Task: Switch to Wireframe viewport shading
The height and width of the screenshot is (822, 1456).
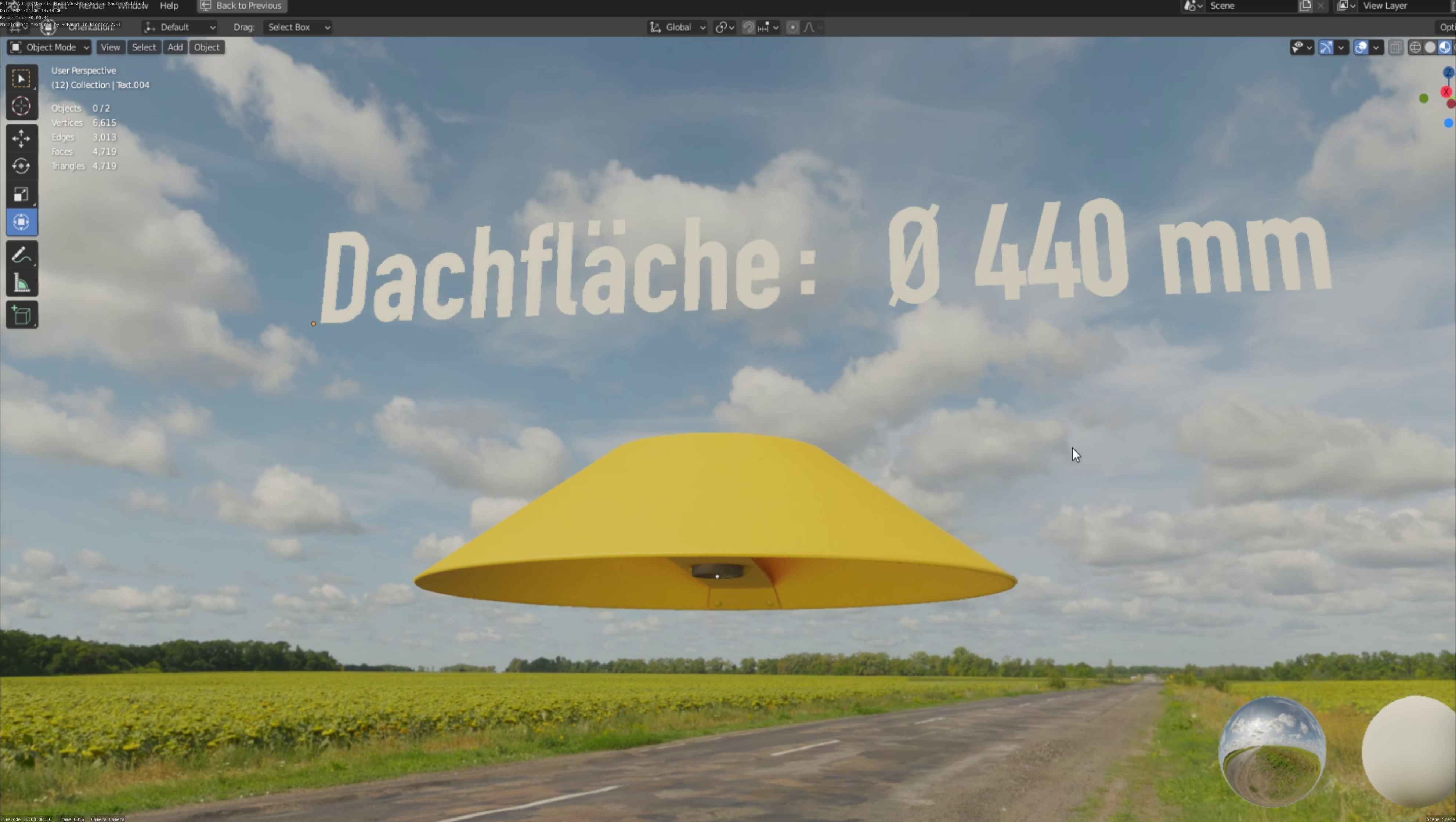Action: coord(1415,47)
